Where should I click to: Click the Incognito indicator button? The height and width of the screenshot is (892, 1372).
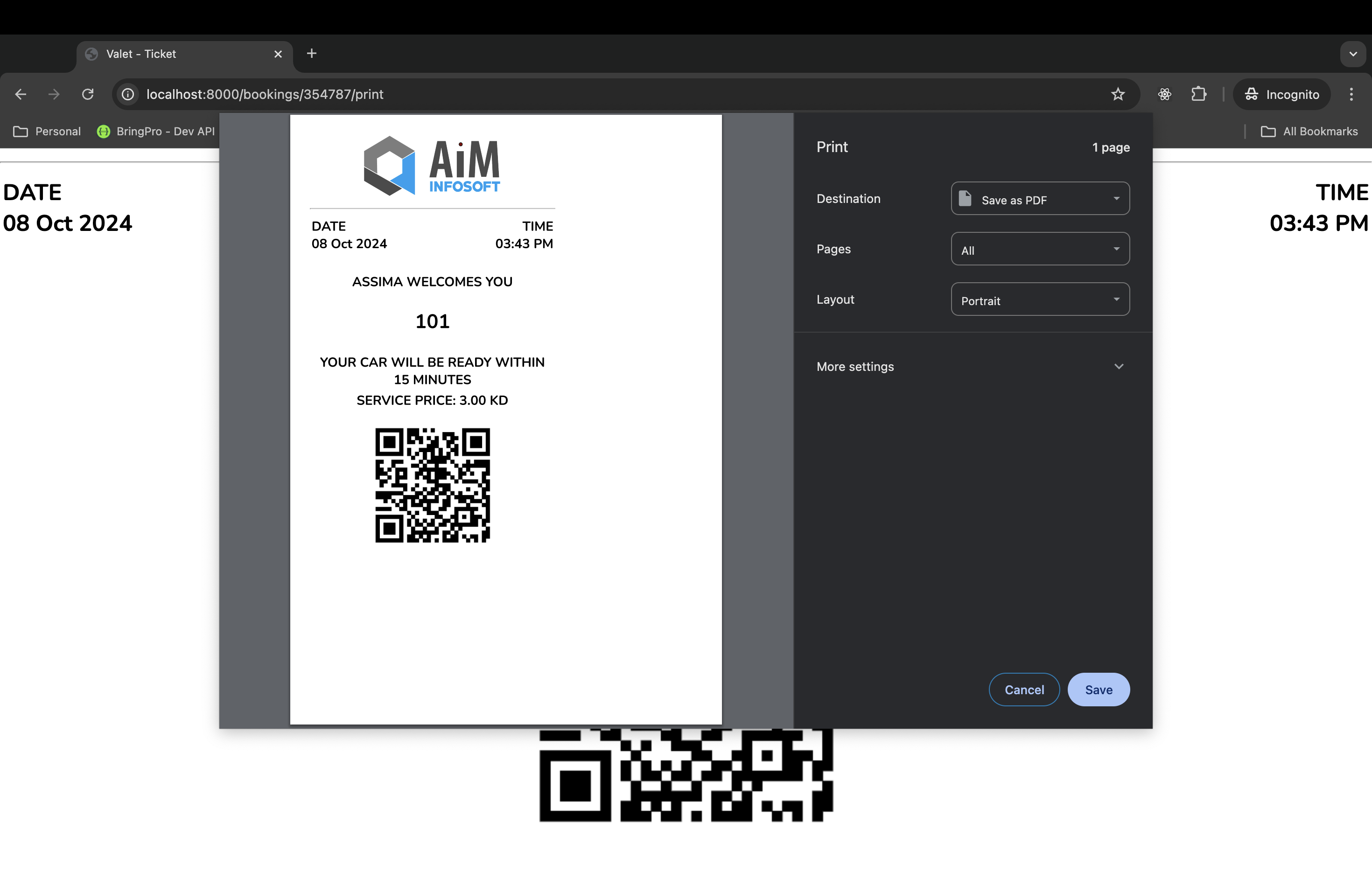tap(1281, 94)
